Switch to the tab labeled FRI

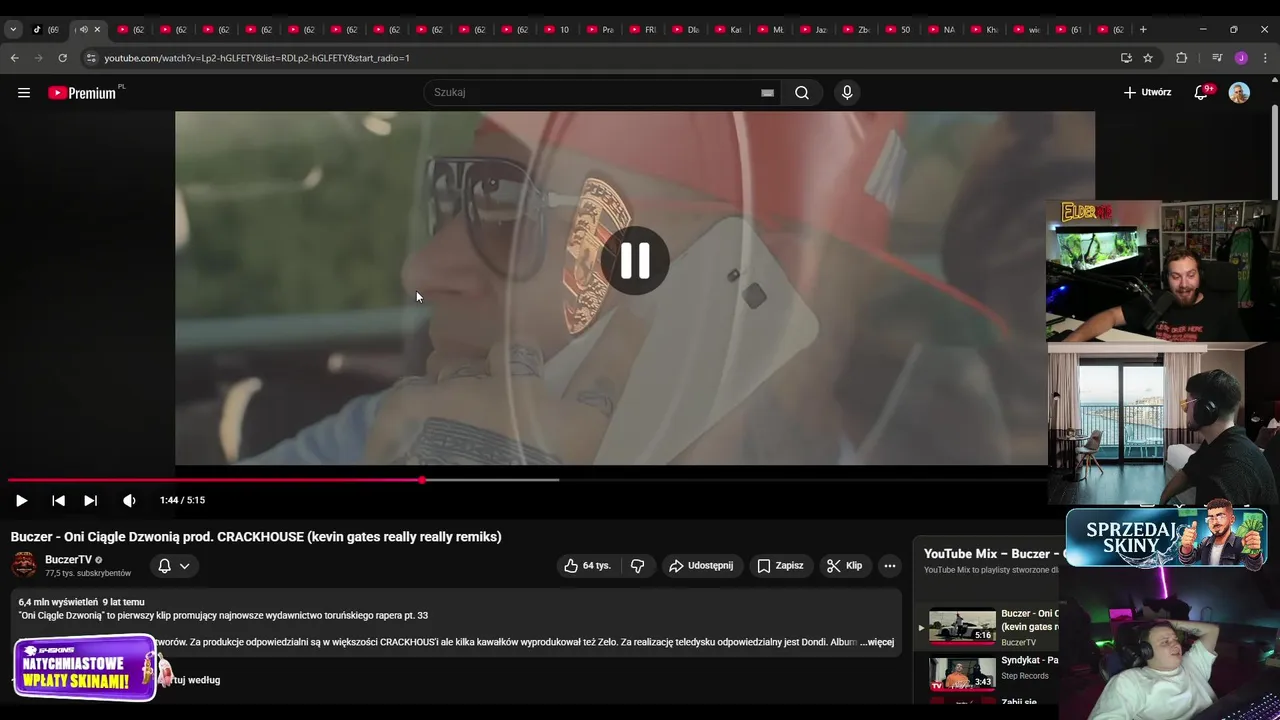(x=642, y=29)
